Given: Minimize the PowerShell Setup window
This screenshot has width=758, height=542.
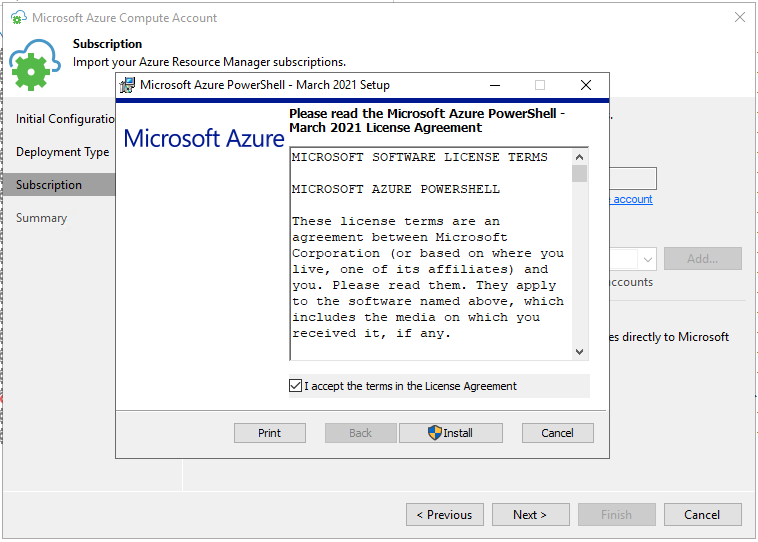Looking at the screenshot, I should 495,86.
